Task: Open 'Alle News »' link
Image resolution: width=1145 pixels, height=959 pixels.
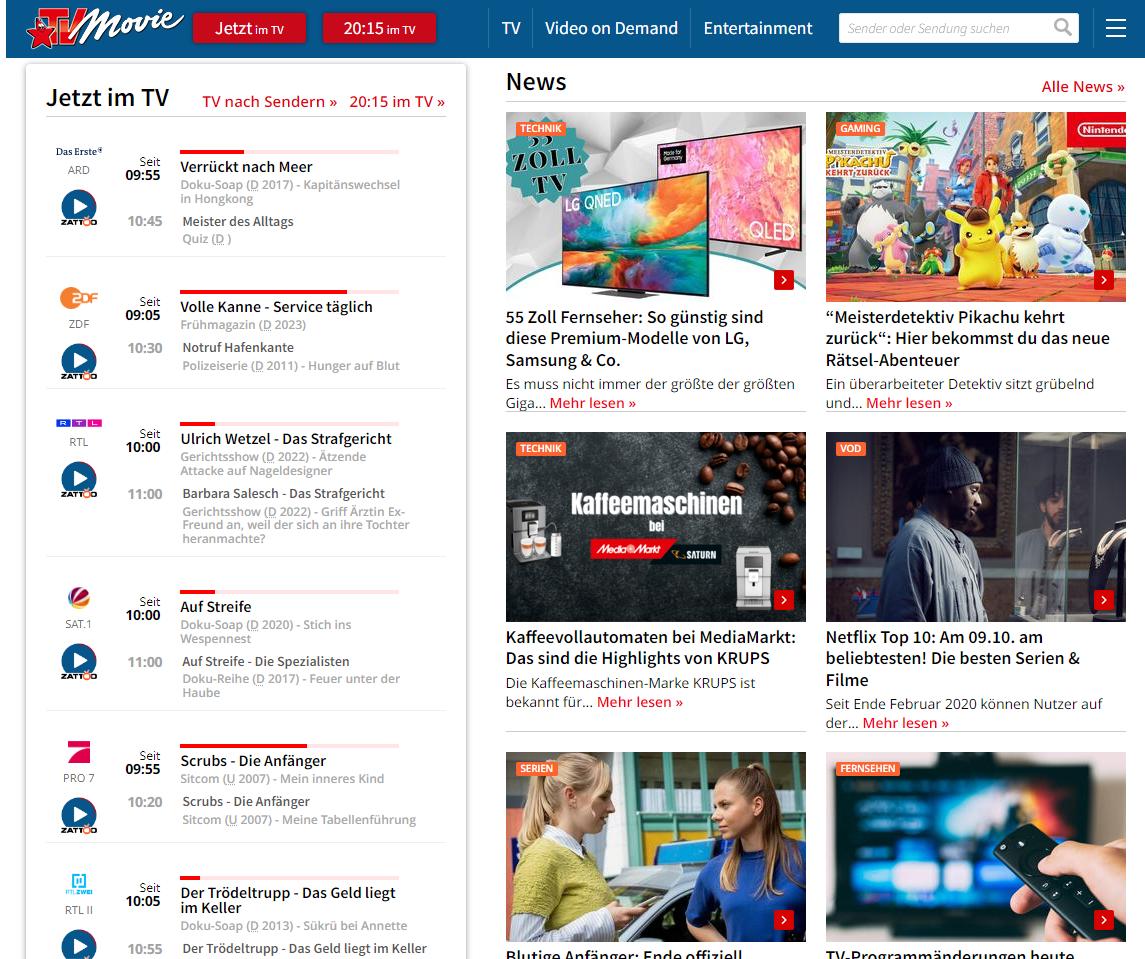Action: (x=1083, y=86)
